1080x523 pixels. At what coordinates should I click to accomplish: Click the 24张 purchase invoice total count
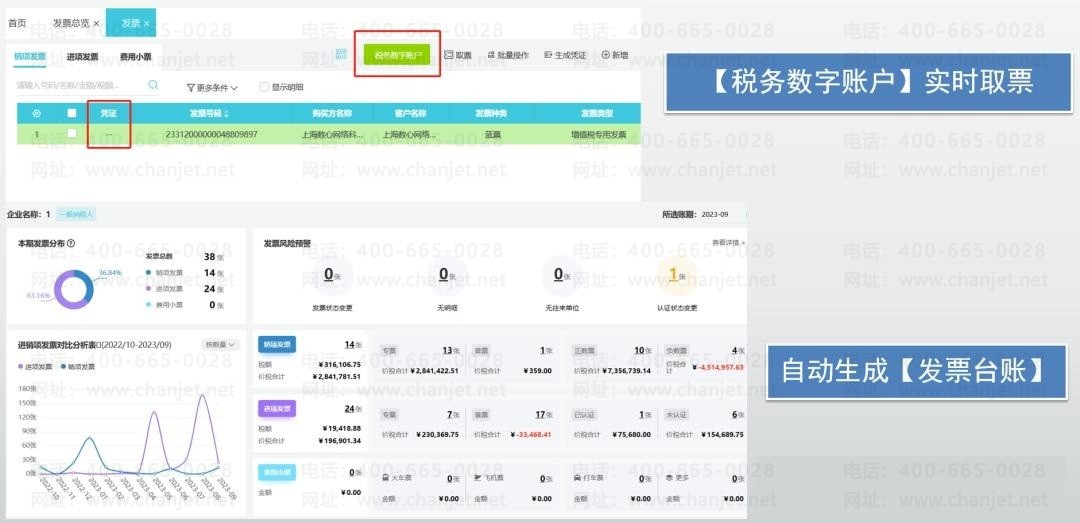pyautogui.click(x=353, y=409)
